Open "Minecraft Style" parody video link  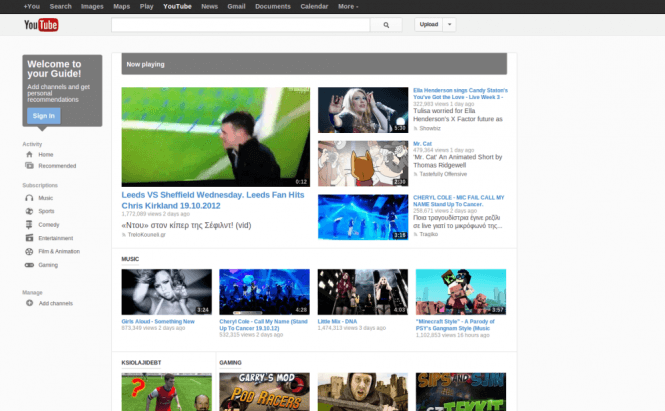tap(455, 325)
